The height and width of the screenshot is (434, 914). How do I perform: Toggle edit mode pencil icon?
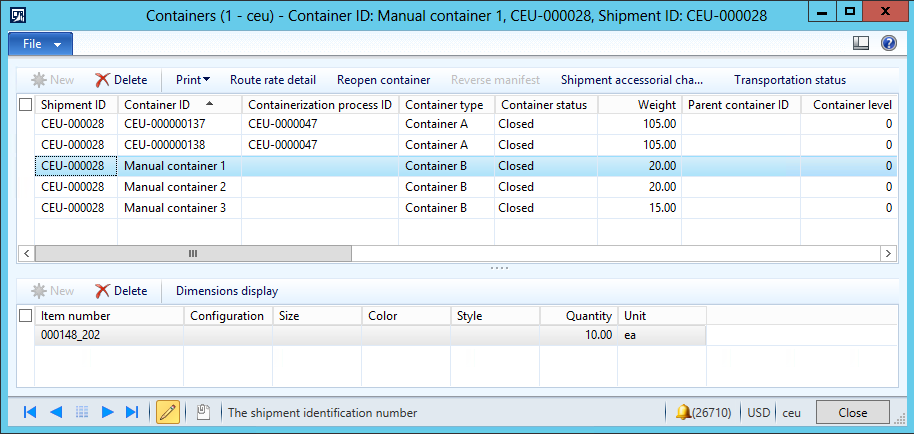coord(168,412)
